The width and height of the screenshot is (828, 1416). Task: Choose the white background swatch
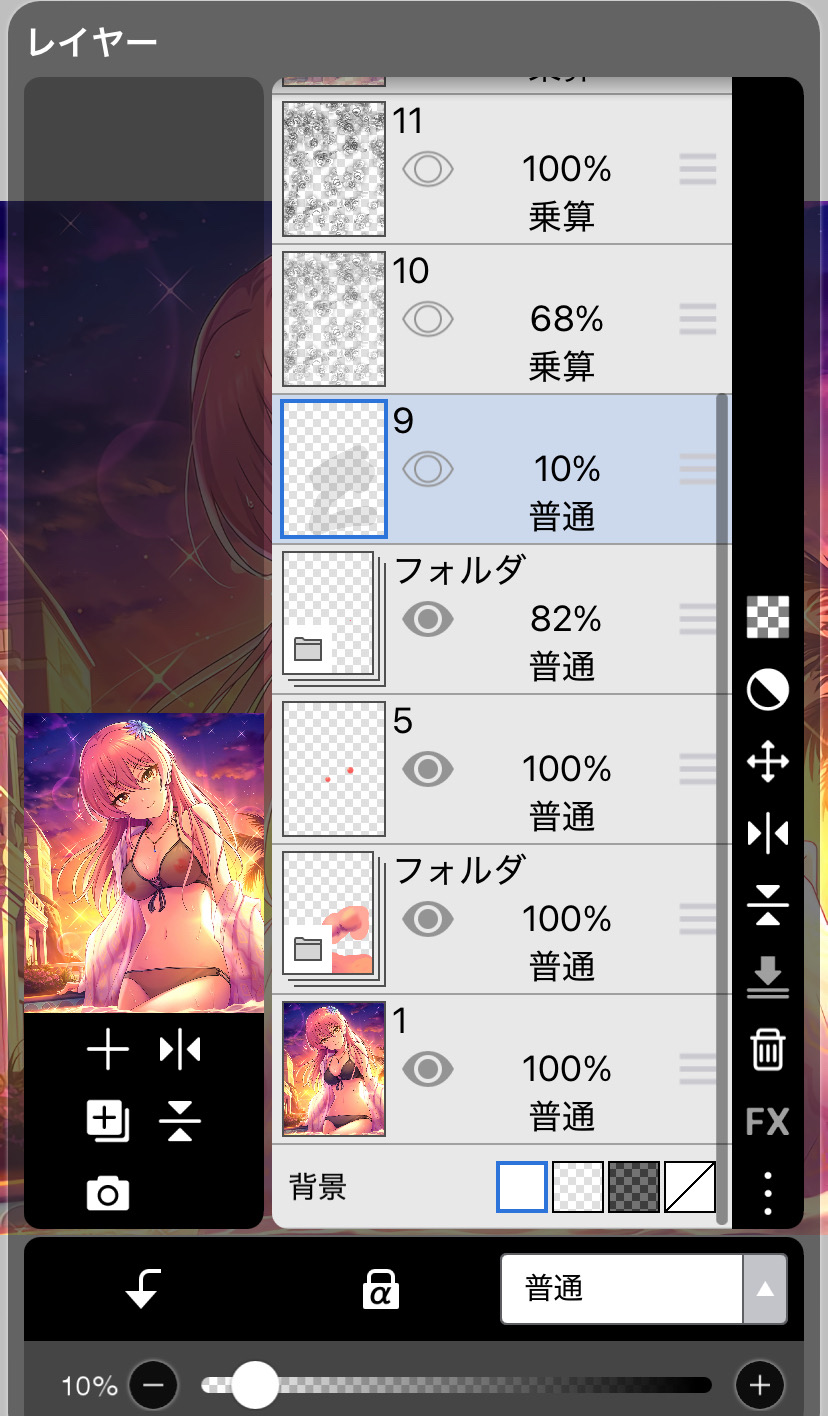click(522, 1187)
